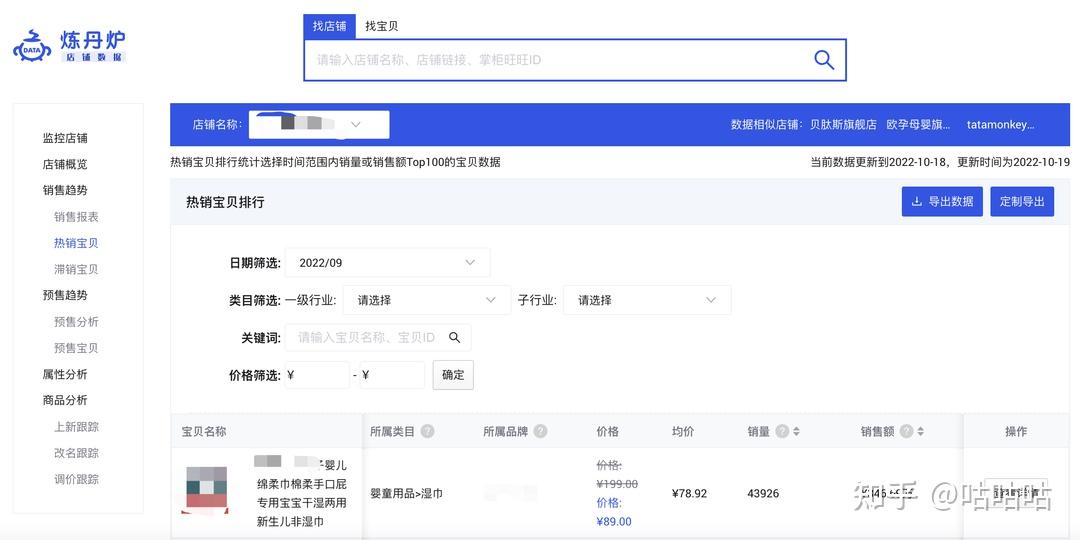Switch to 找宝贝 tab
This screenshot has width=1080, height=540.
(x=382, y=26)
